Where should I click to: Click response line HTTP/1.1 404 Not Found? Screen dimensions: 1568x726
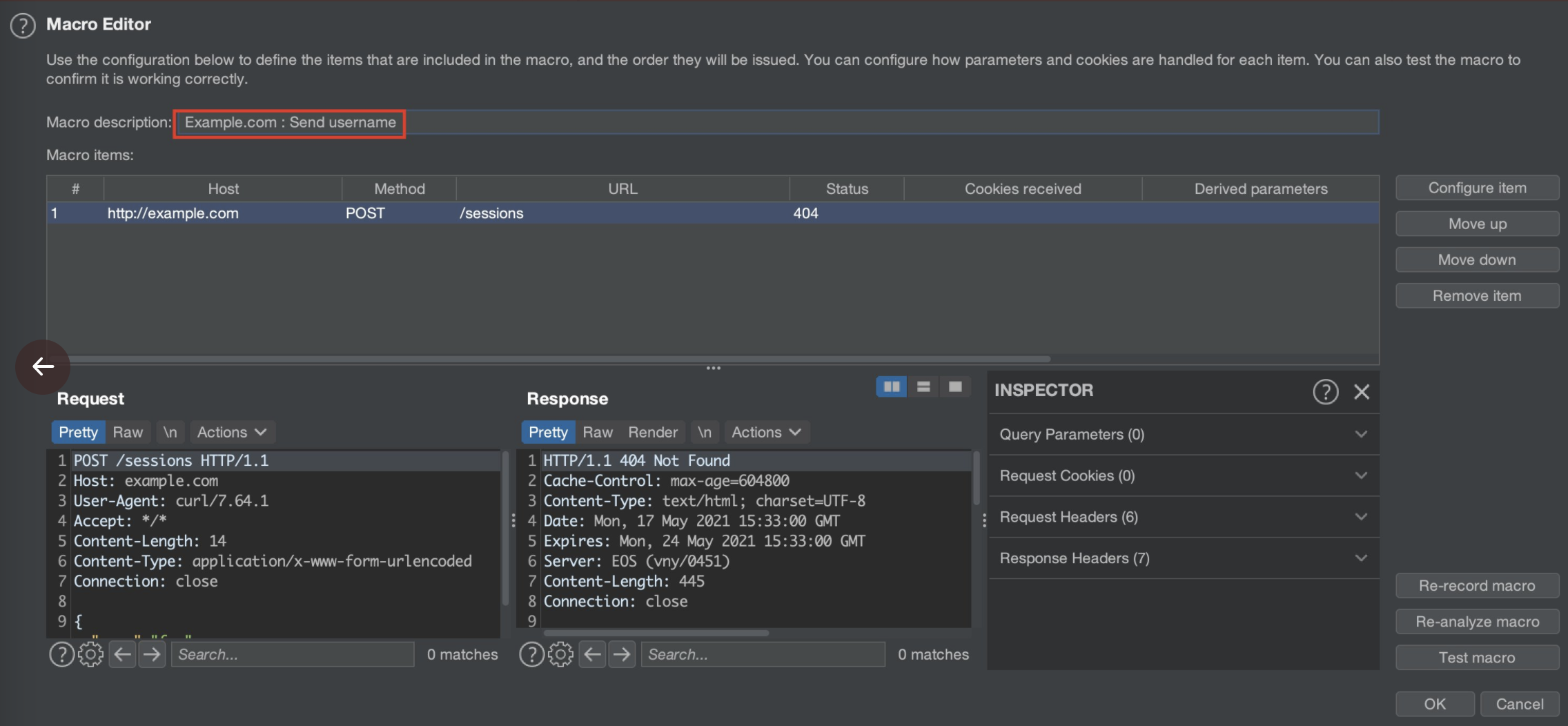coord(636,460)
